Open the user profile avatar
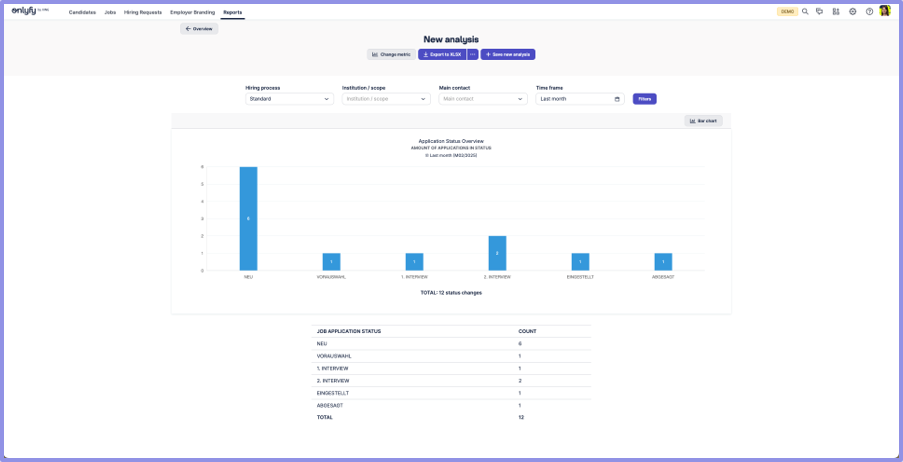This screenshot has width=903, height=462. (885, 11)
